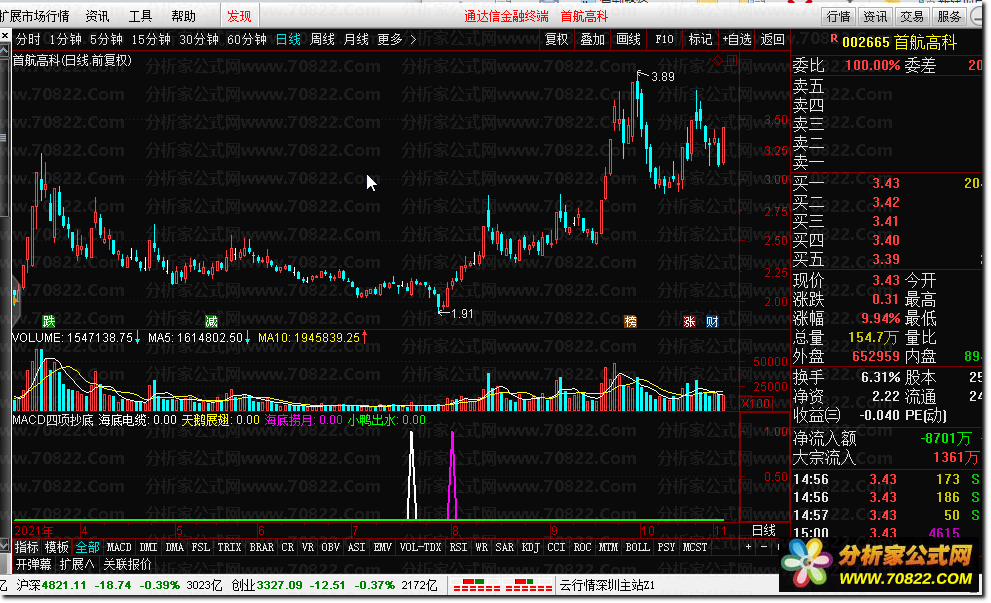Click the 画线 drawing button
991x603 pixels.
[628, 39]
